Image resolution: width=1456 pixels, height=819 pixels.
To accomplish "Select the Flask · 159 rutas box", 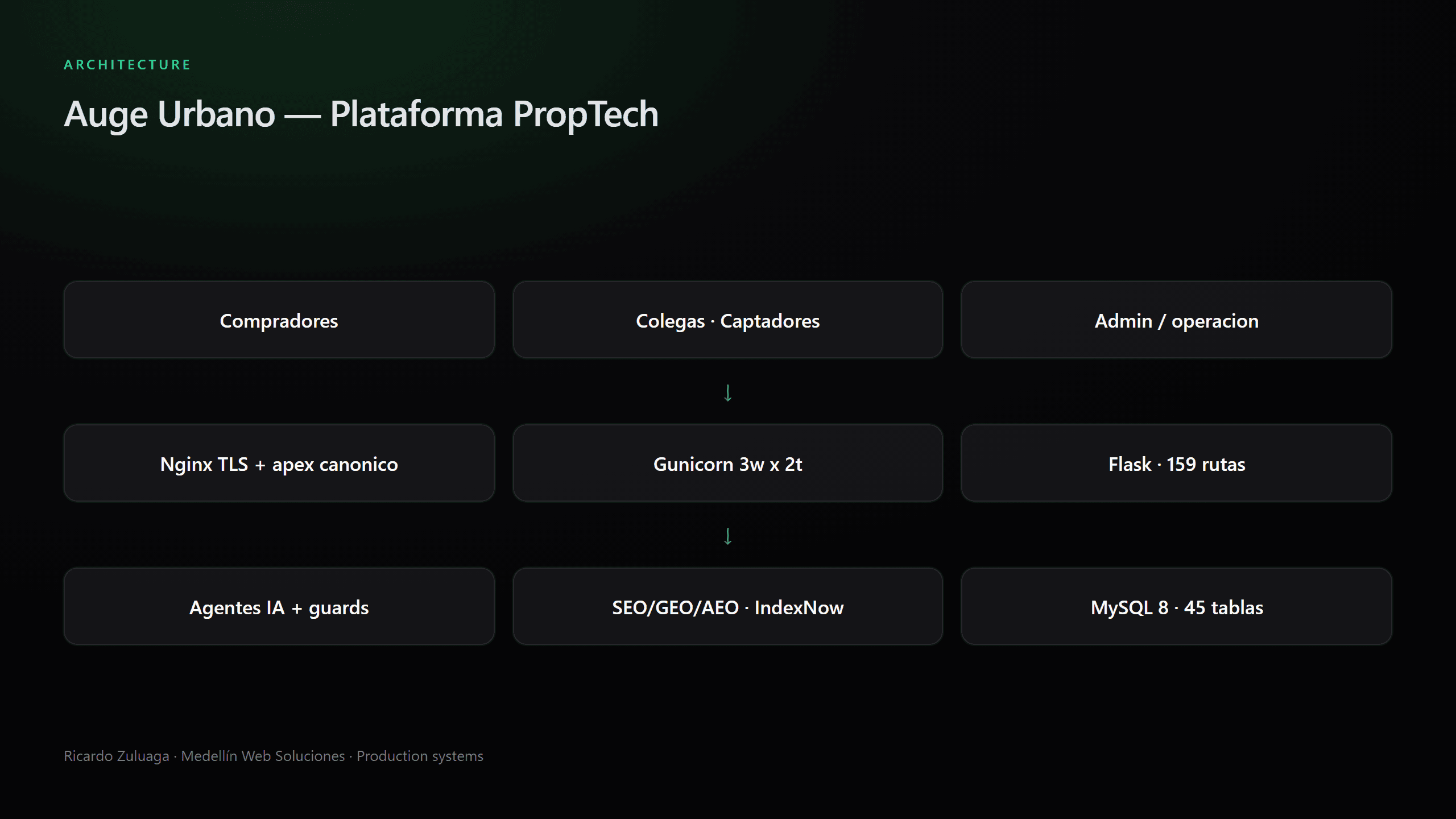I will pos(1176,464).
